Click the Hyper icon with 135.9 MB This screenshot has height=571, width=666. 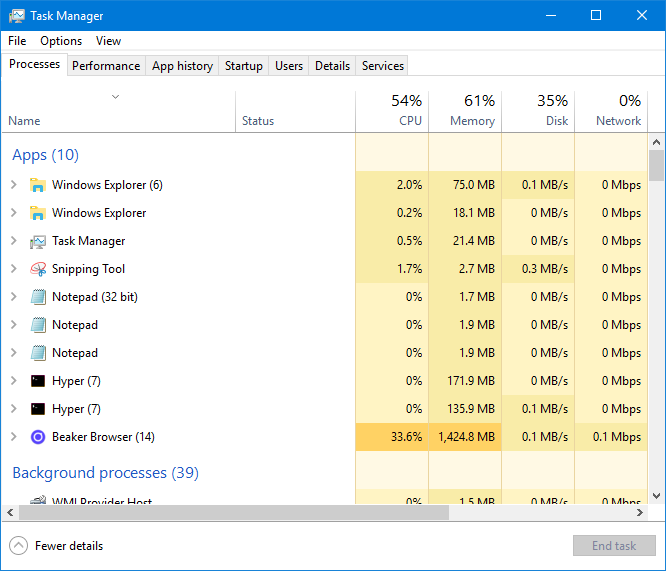point(38,409)
